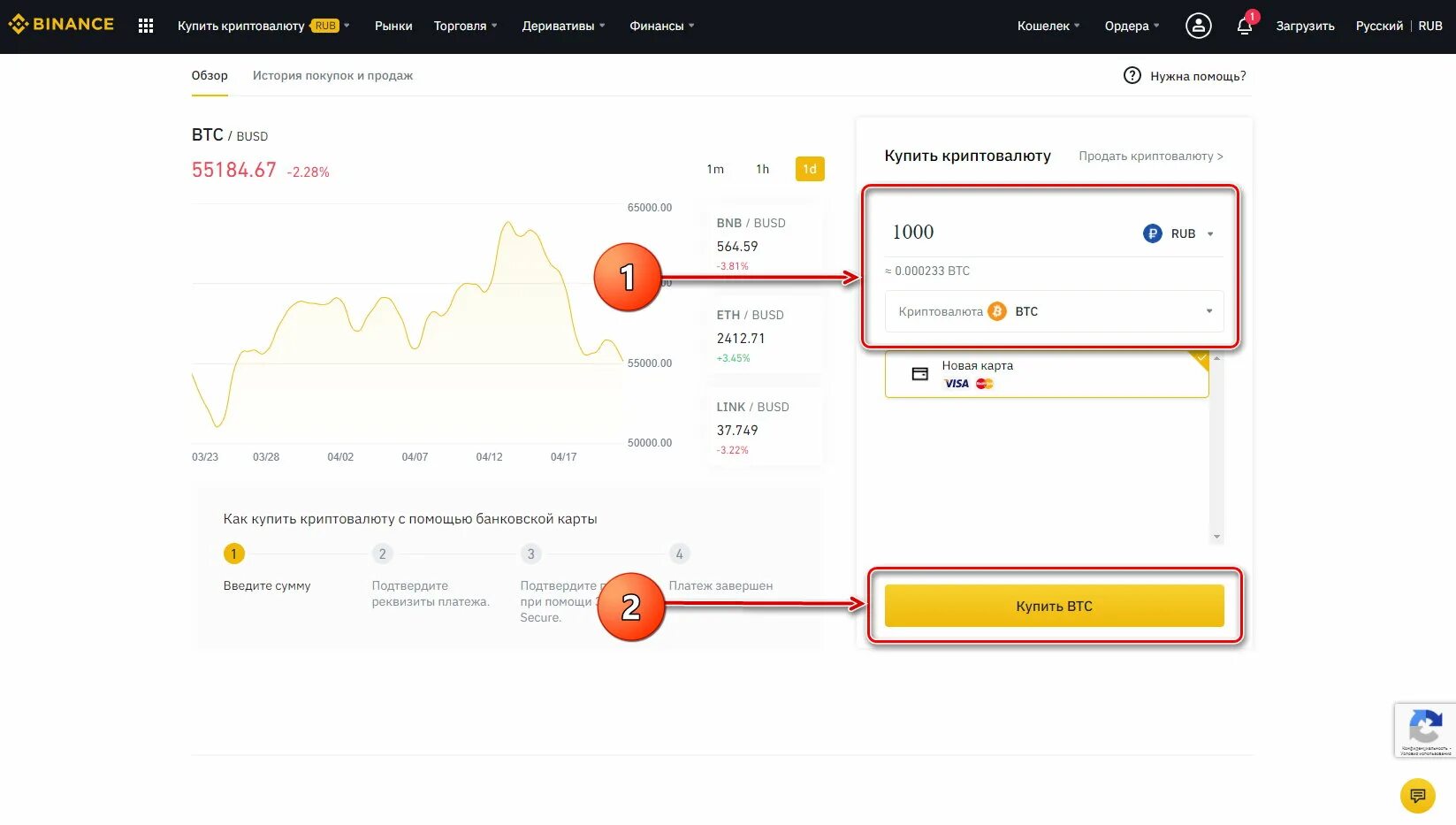Open the Рынки page

point(393,26)
